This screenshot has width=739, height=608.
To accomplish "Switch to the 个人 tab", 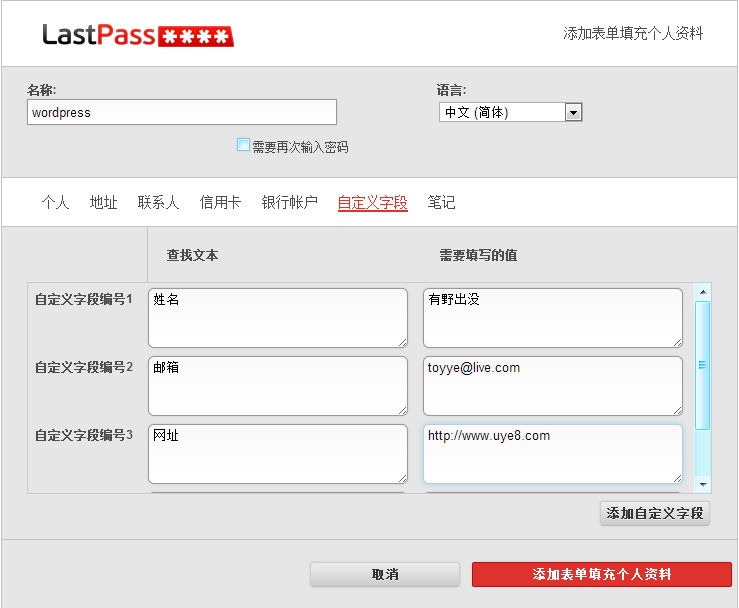I will tap(55, 202).
